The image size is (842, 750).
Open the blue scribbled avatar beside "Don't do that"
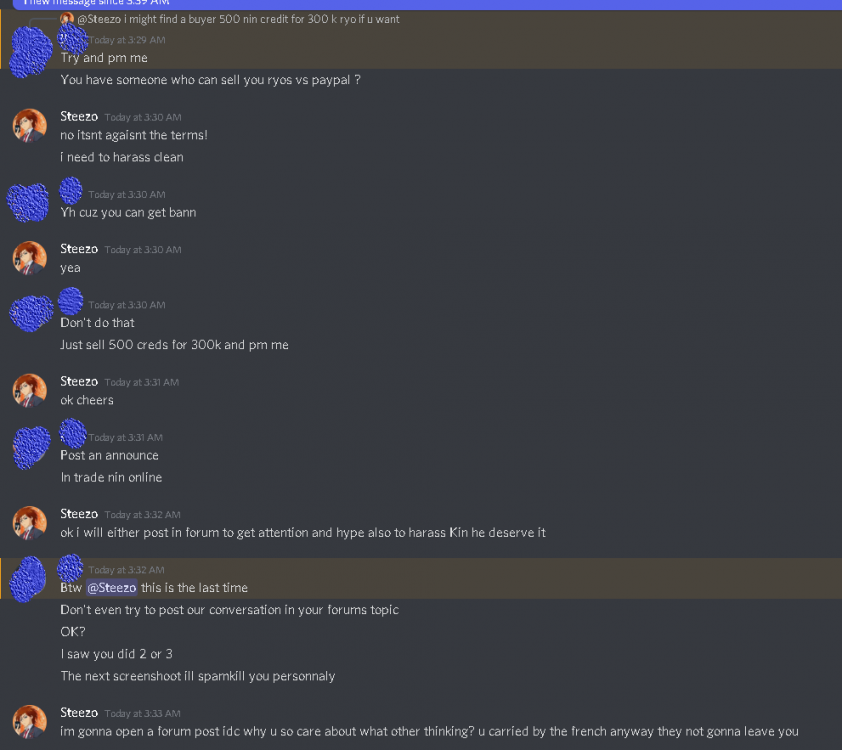tap(31, 313)
